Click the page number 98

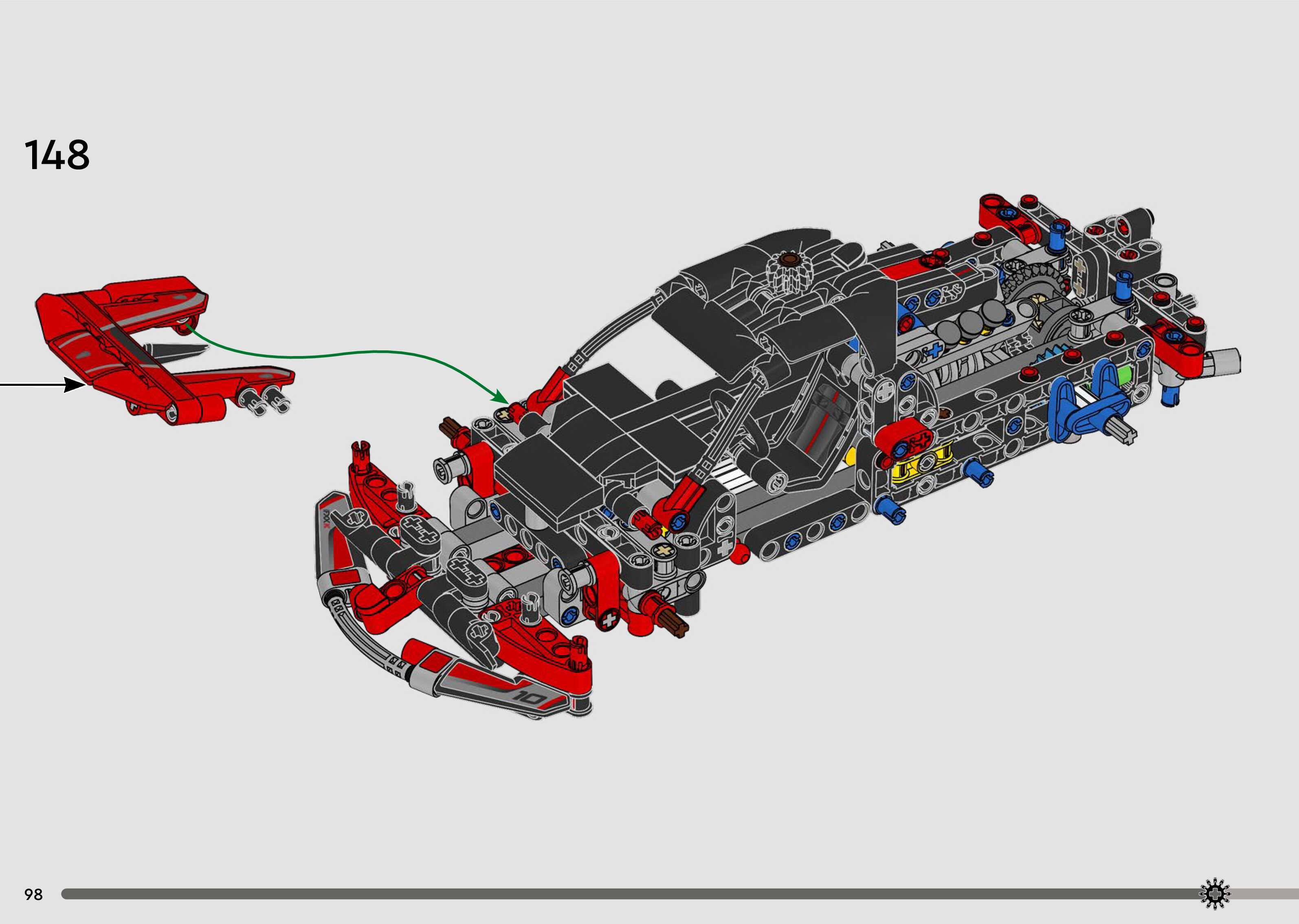33,895
